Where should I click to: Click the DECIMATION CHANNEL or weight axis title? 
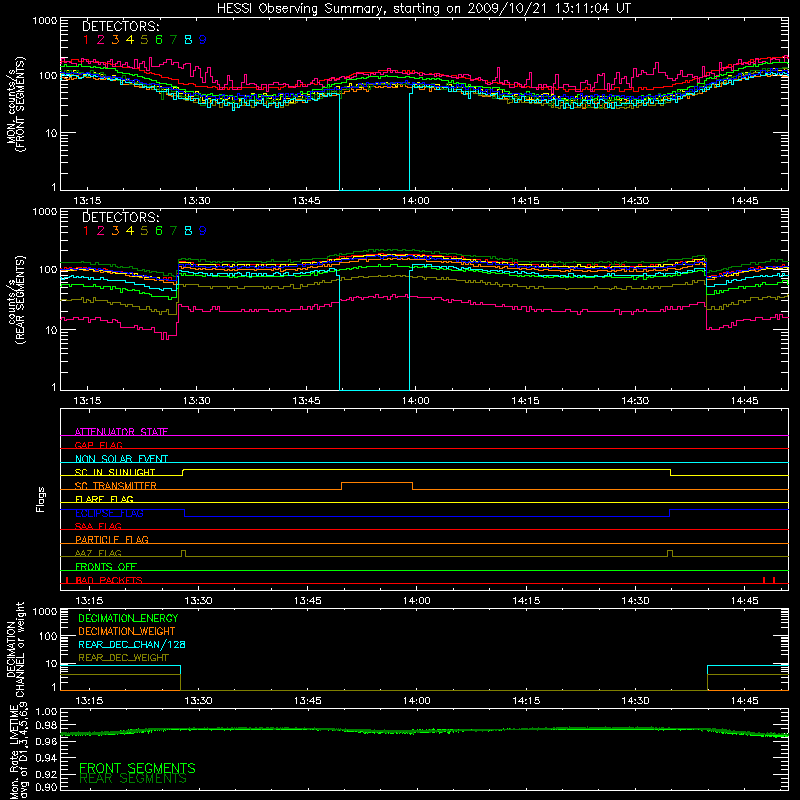(x=15, y=649)
